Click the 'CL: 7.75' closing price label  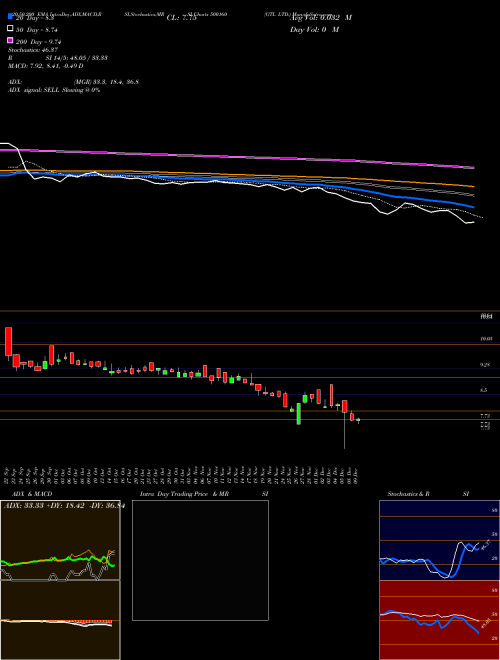click(x=182, y=18)
